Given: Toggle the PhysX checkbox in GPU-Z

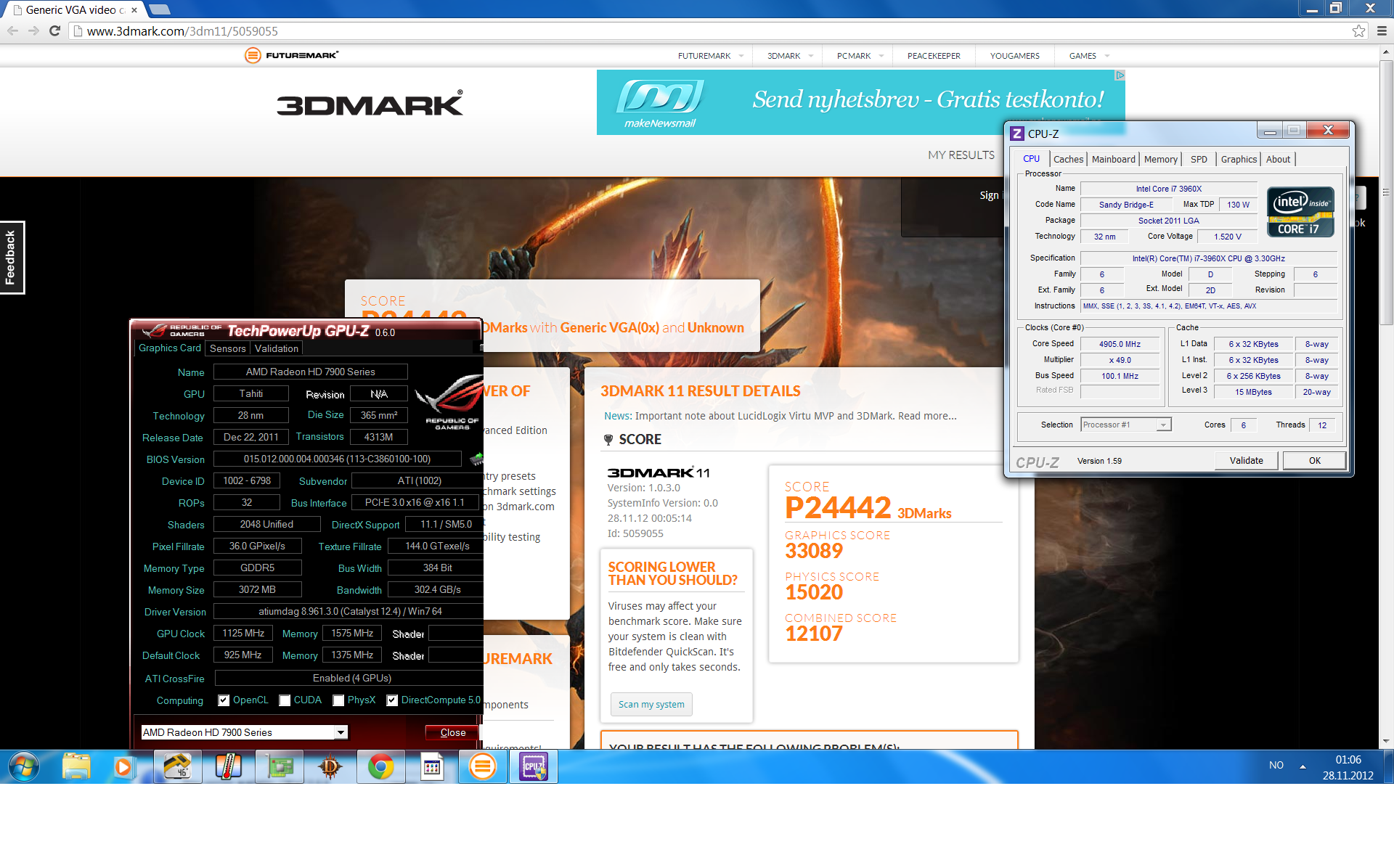Looking at the screenshot, I should [x=338, y=700].
